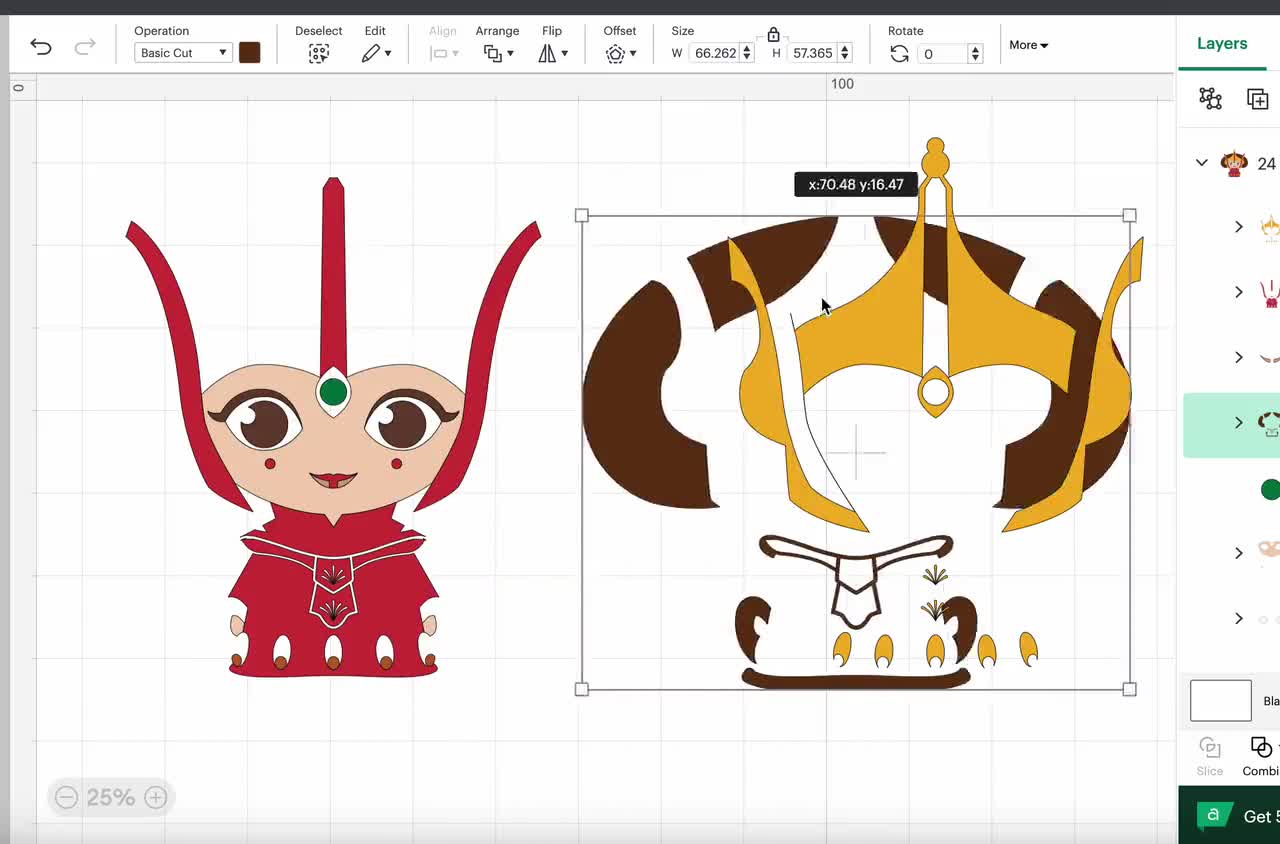Click the Slice tool icon

(x=1210, y=748)
